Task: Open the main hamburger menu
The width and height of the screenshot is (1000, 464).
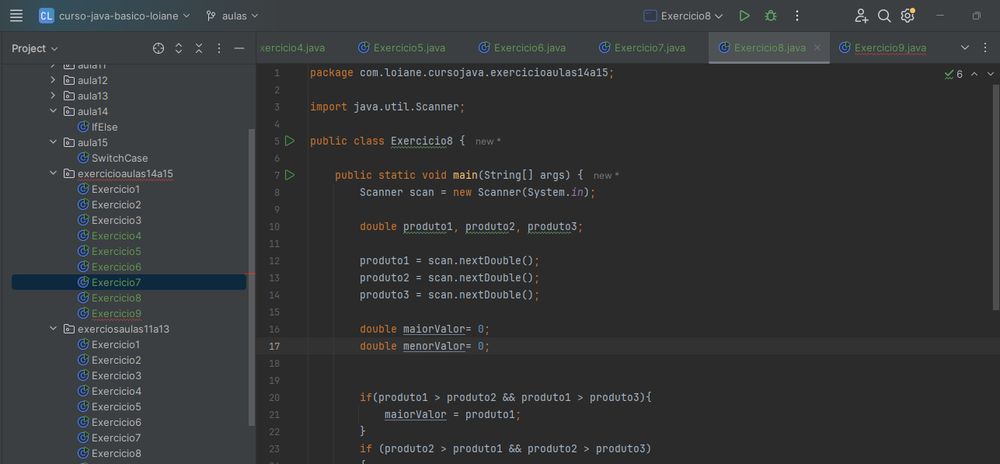Action: point(16,16)
